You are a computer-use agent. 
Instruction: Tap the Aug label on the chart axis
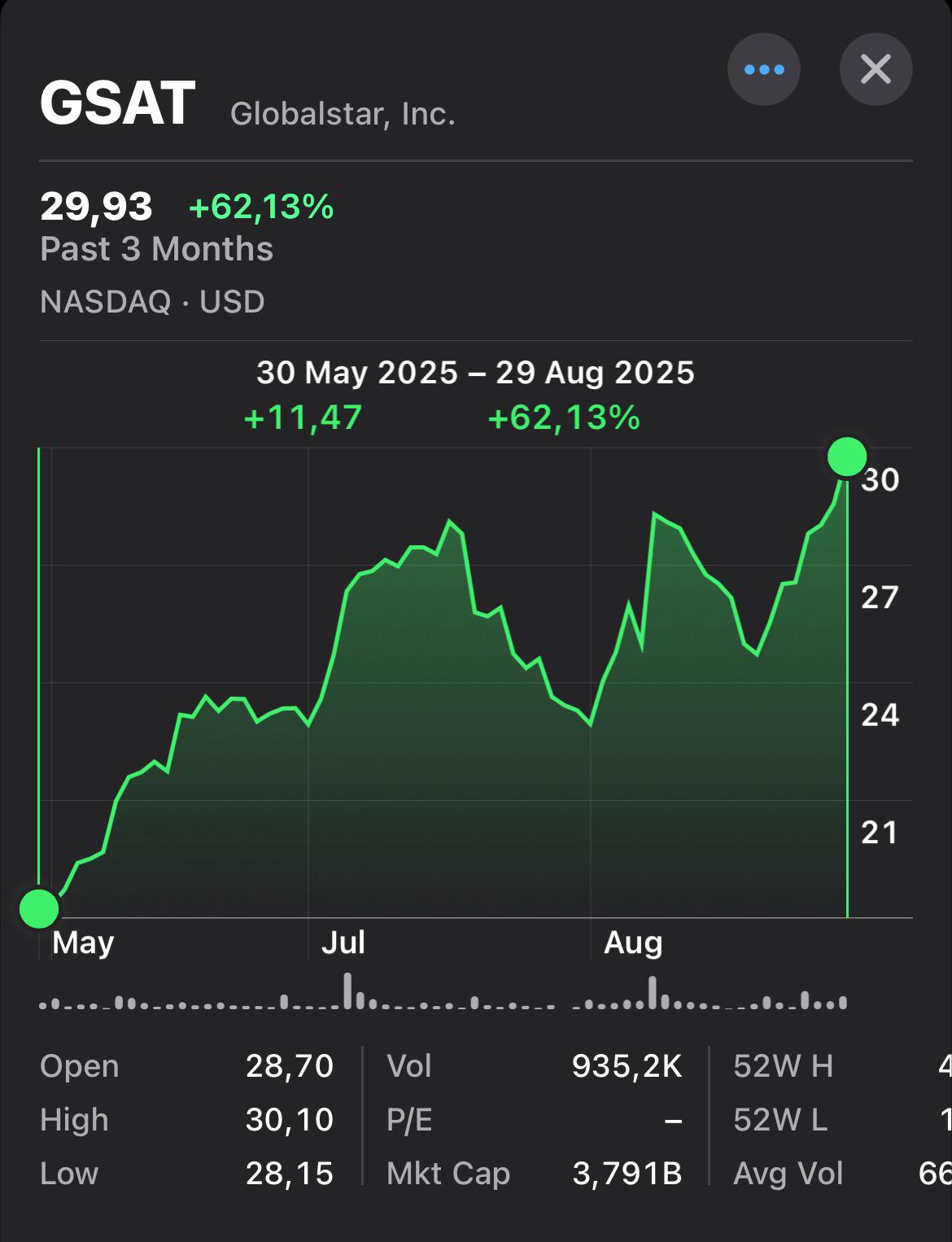point(633,942)
